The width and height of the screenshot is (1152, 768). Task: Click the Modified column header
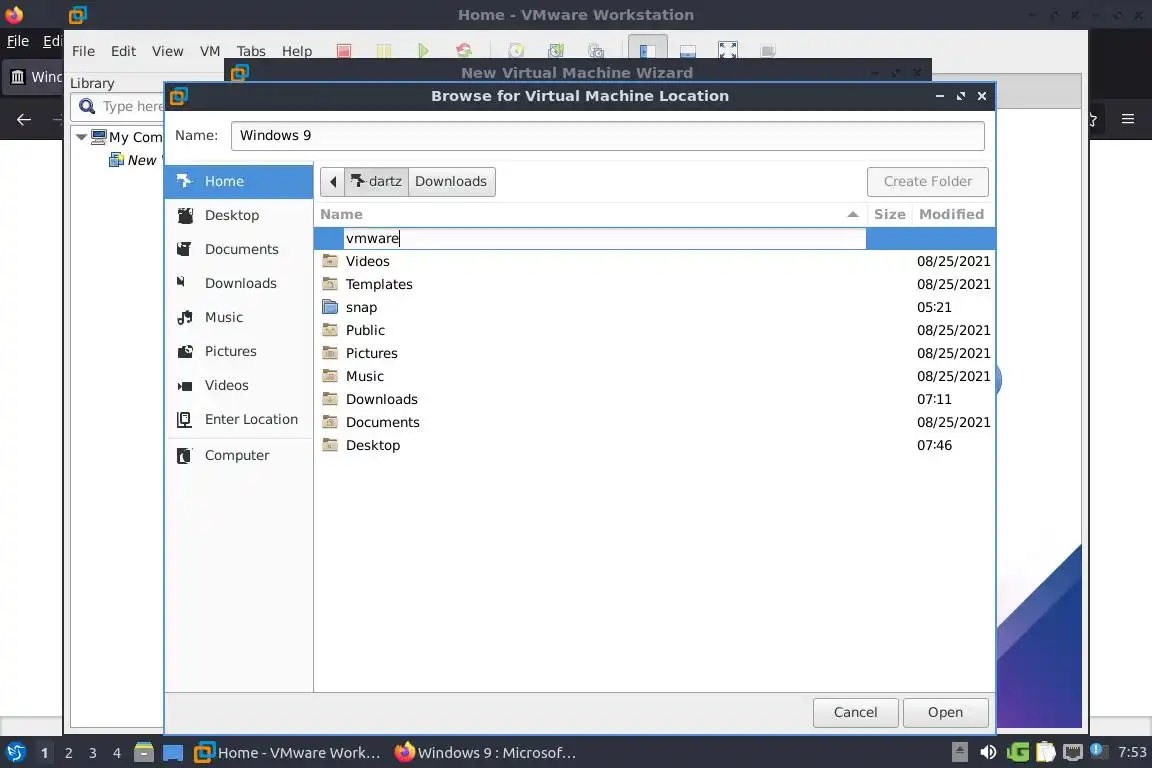(x=951, y=215)
